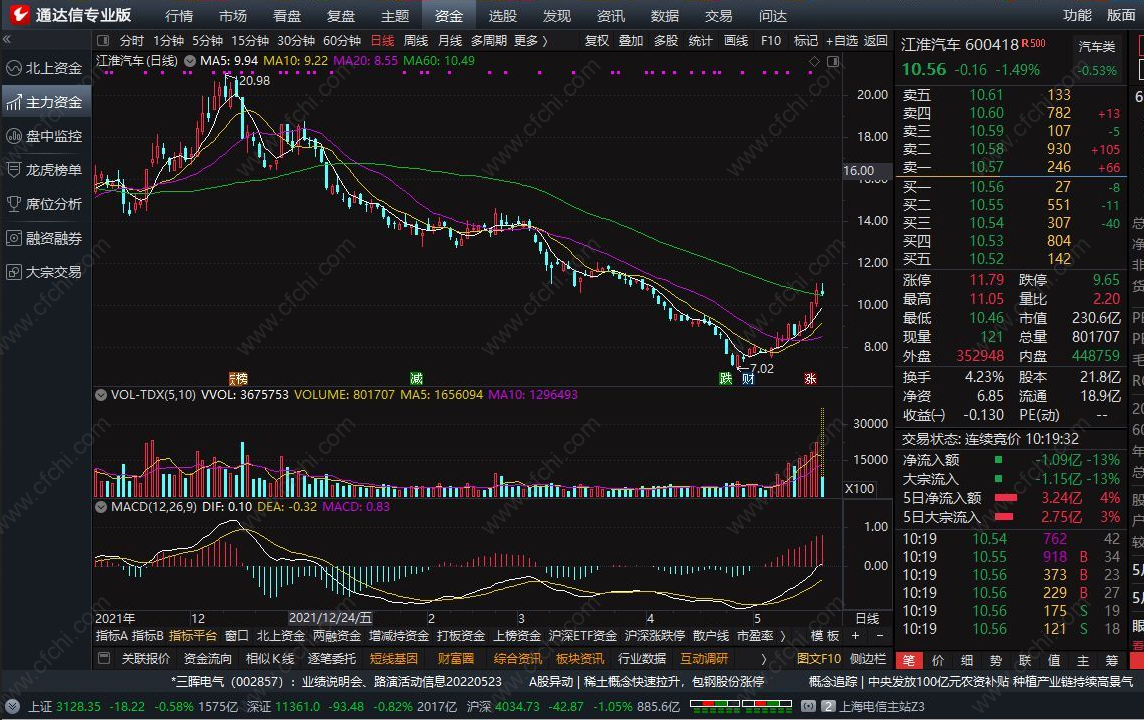Expand more bottom tabs chevron after 互动调研
The width and height of the screenshot is (1144, 720).
(764, 659)
